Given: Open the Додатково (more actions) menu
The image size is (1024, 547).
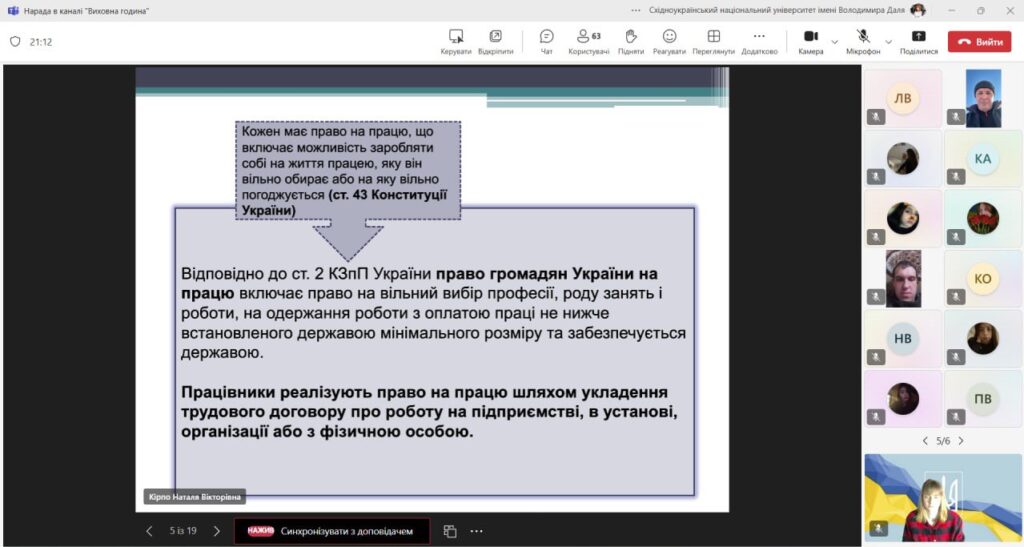Looking at the screenshot, I should point(759,41).
